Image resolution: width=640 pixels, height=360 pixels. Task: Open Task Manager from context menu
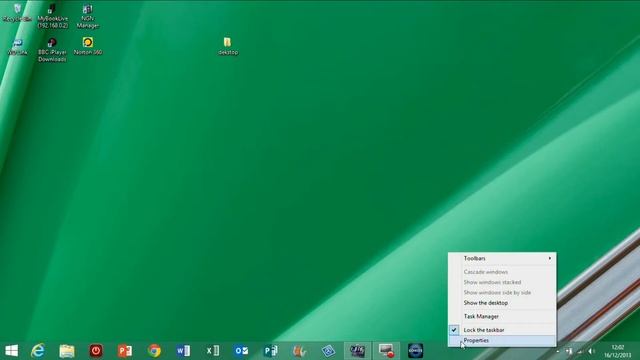point(502,316)
